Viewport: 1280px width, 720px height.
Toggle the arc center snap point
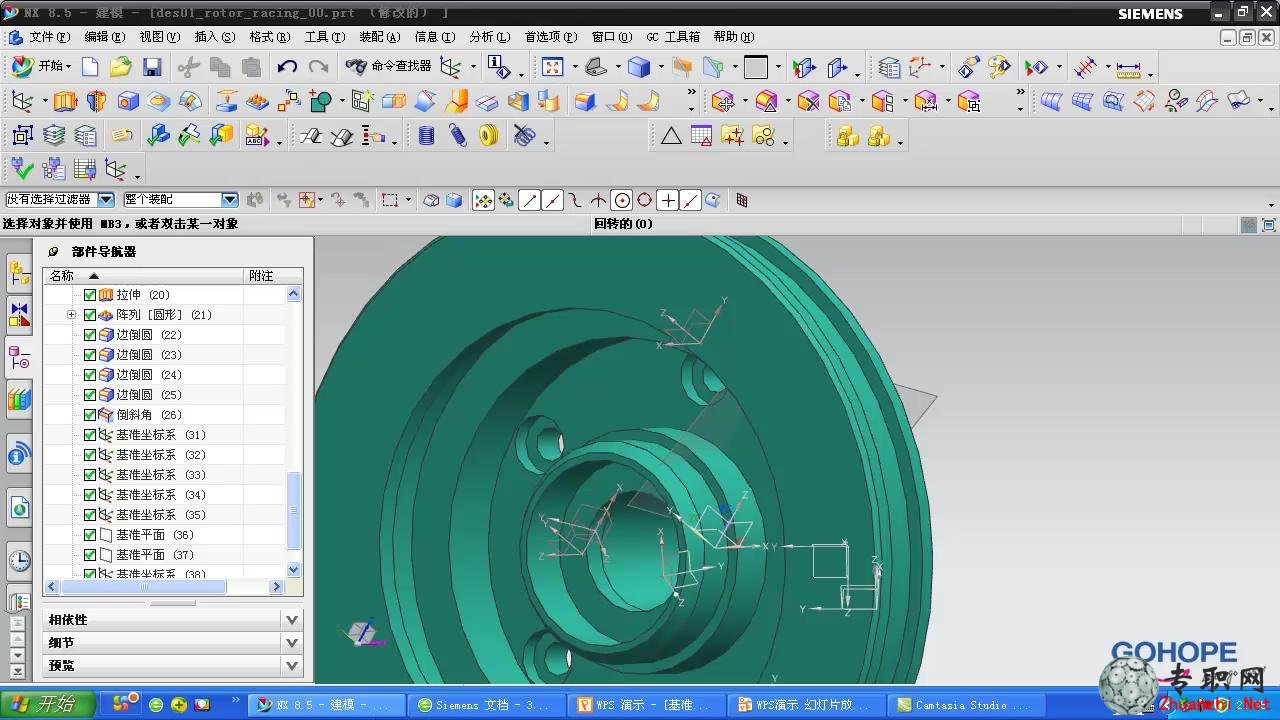tap(622, 200)
